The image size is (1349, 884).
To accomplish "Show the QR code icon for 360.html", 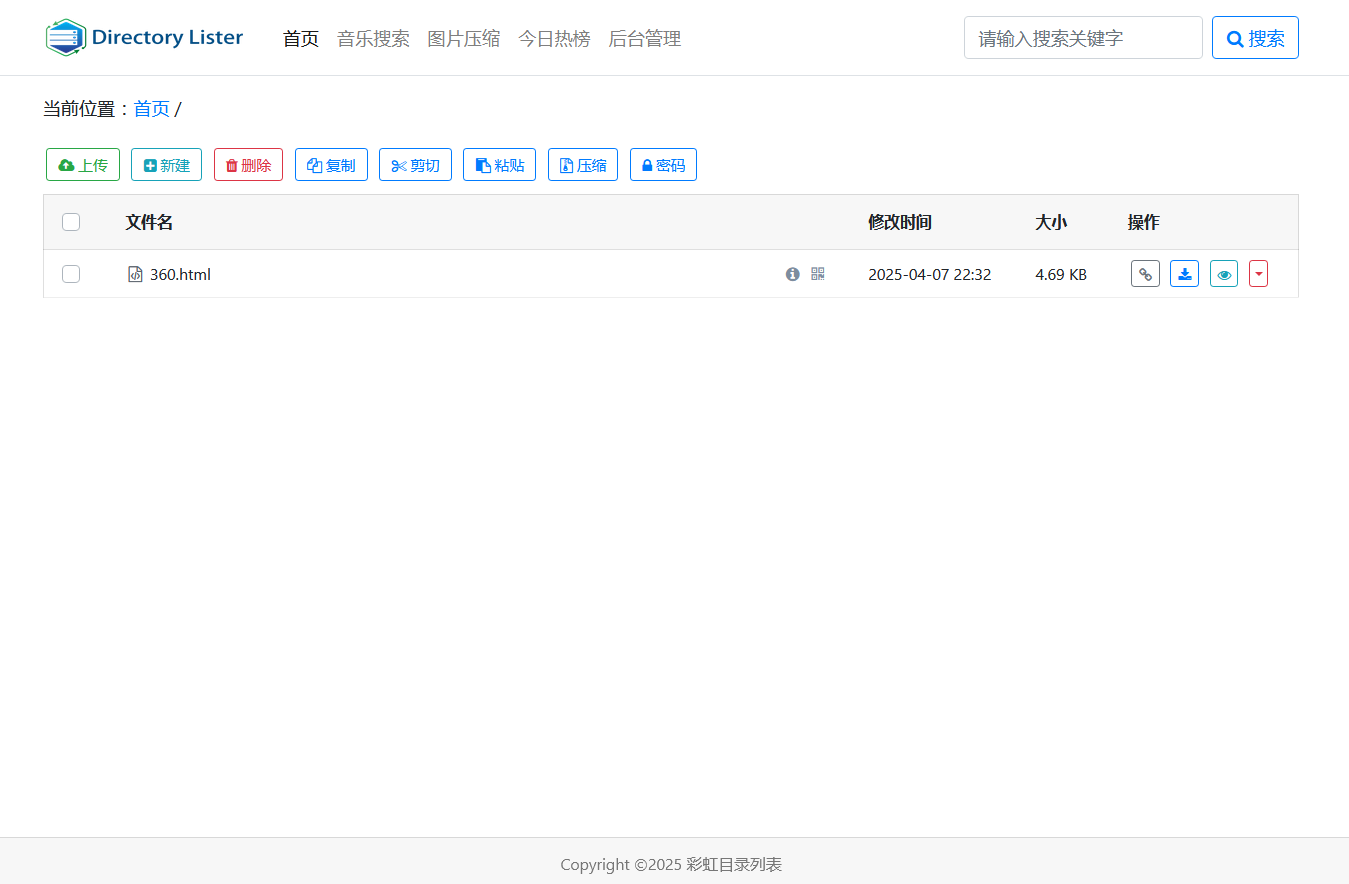I will click(x=818, y=274).
